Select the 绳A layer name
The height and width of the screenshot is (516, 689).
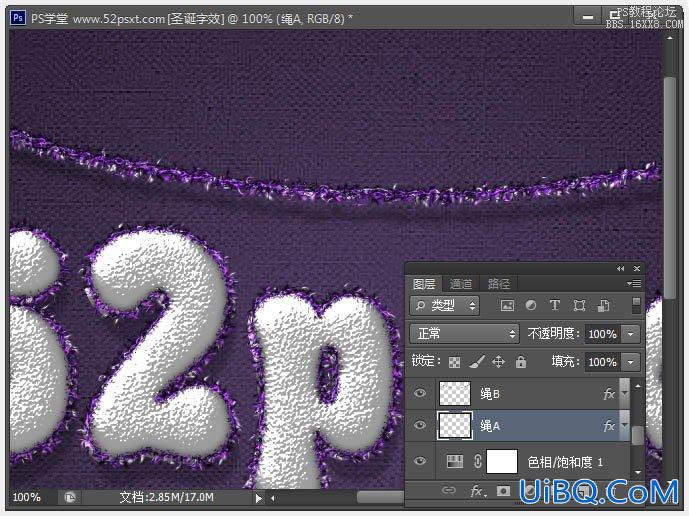pos(490,426)
